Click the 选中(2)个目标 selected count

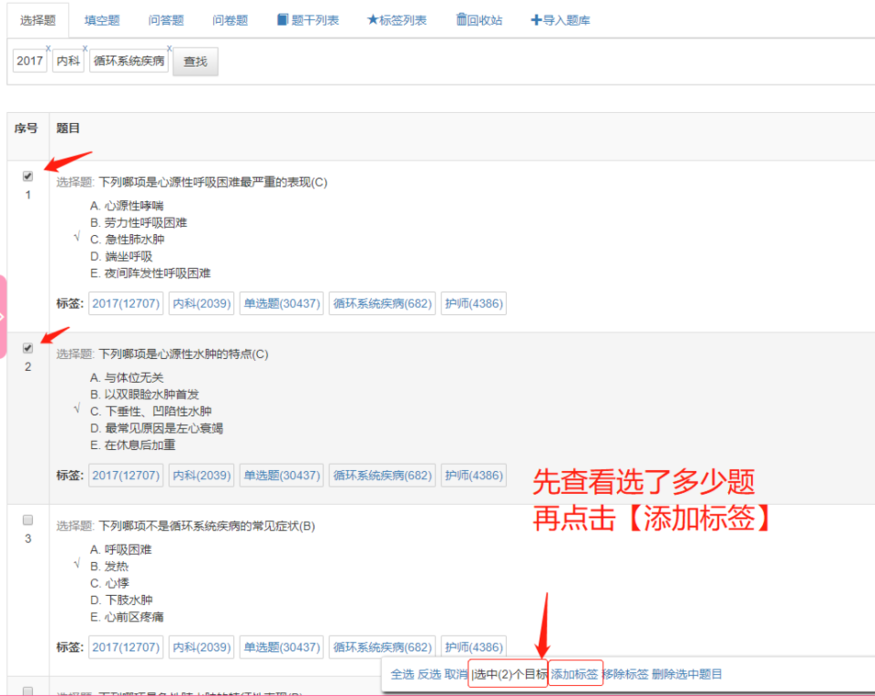click(x=509, y=675)
